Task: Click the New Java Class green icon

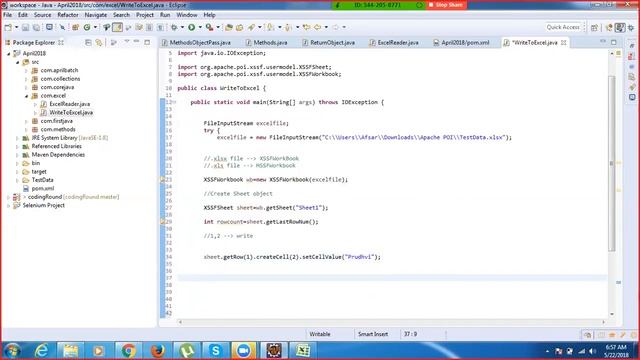Action: tap(87, 27)
